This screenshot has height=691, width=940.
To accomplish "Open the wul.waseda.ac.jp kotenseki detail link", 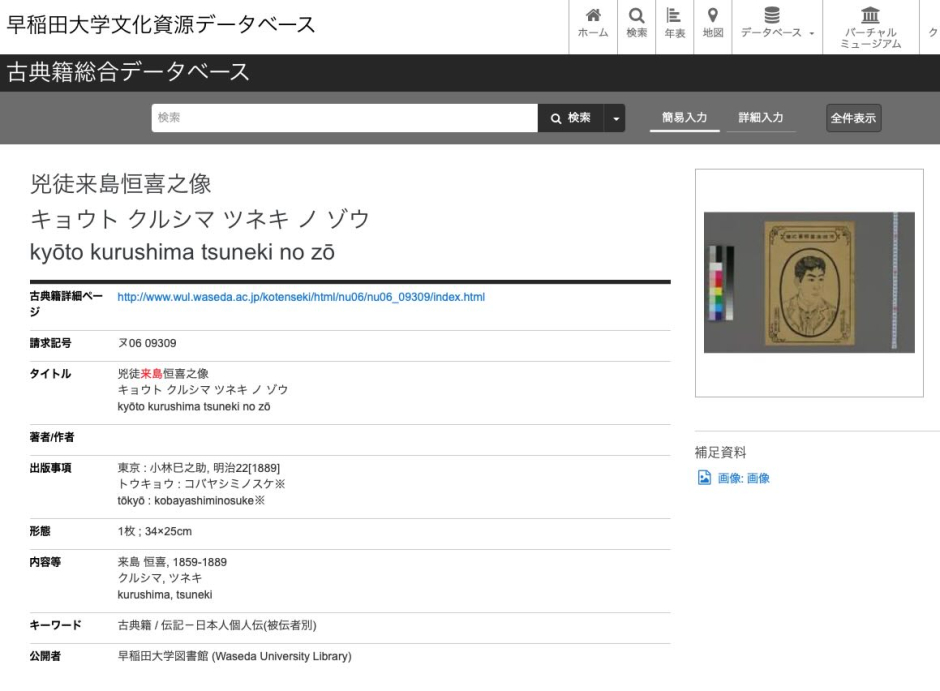I will coord(301,297).
